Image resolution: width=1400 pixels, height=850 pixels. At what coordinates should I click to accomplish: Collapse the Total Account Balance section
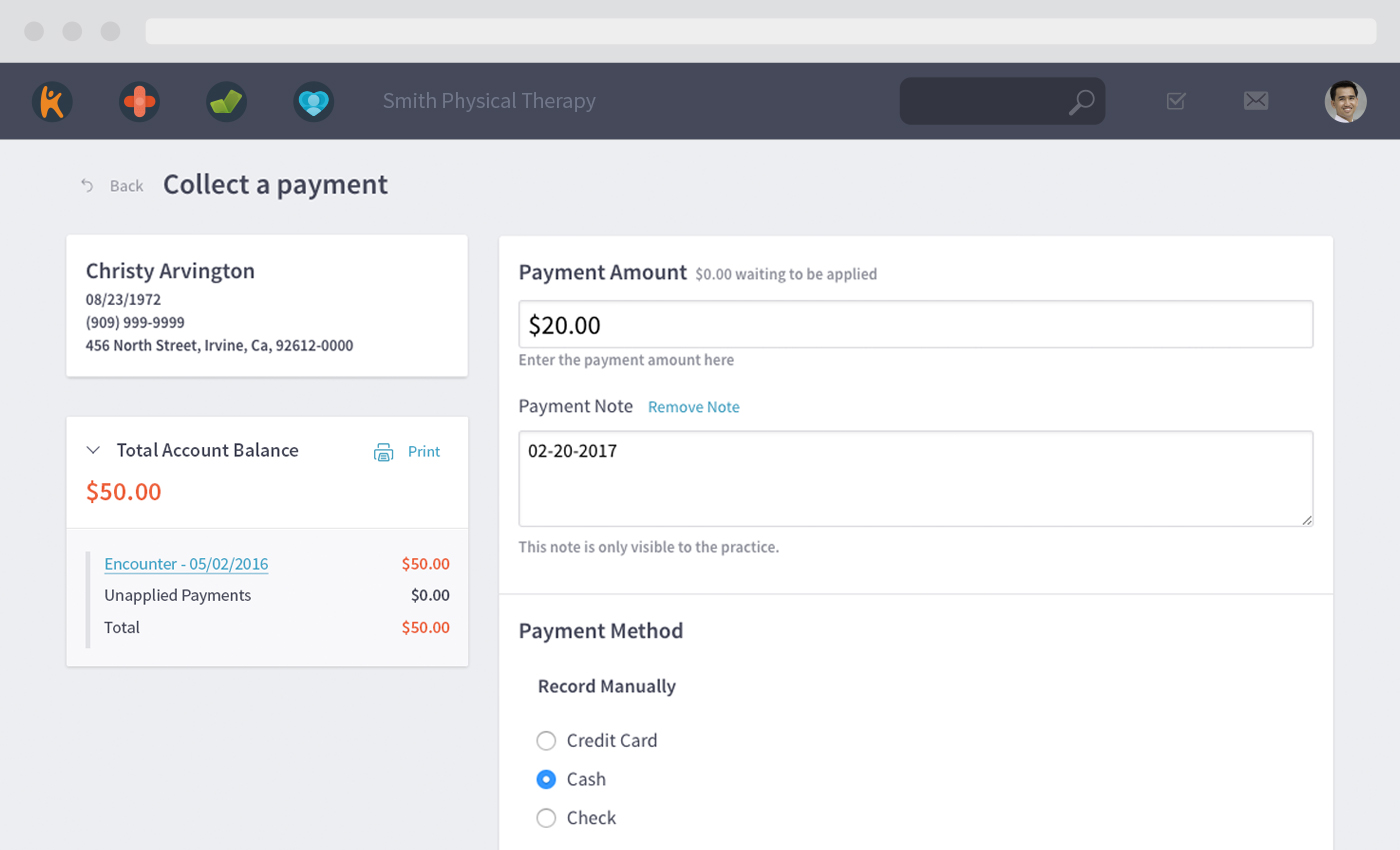pos(93,450)
